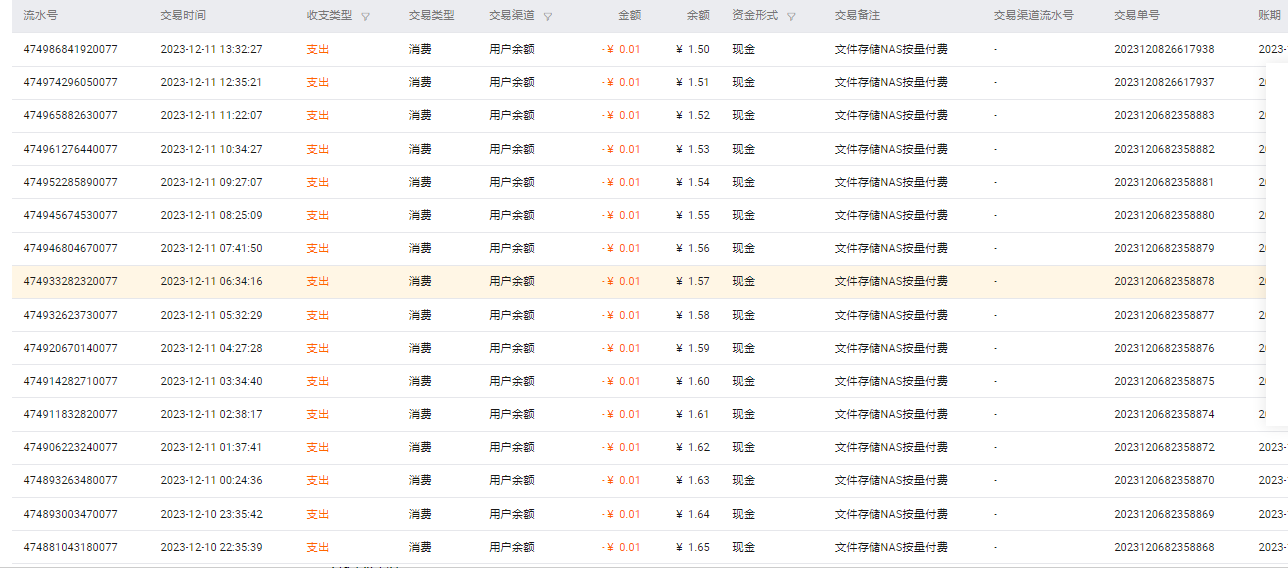This screenshot has height=568, width=1288.
Task: Click order number 2023120682358880
Action: pos(1164,216)
